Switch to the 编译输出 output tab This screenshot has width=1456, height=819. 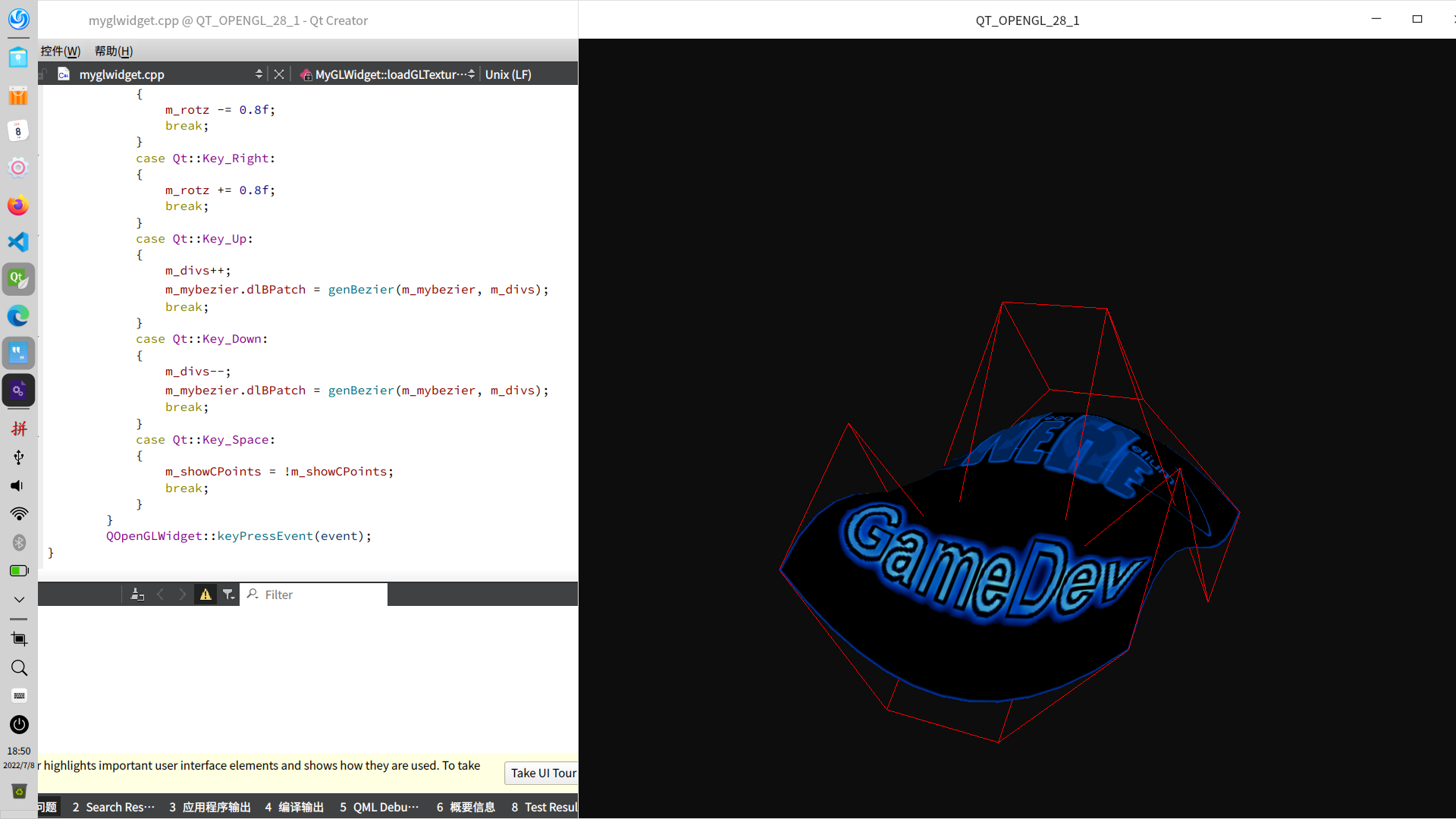(x=294, y=807)
